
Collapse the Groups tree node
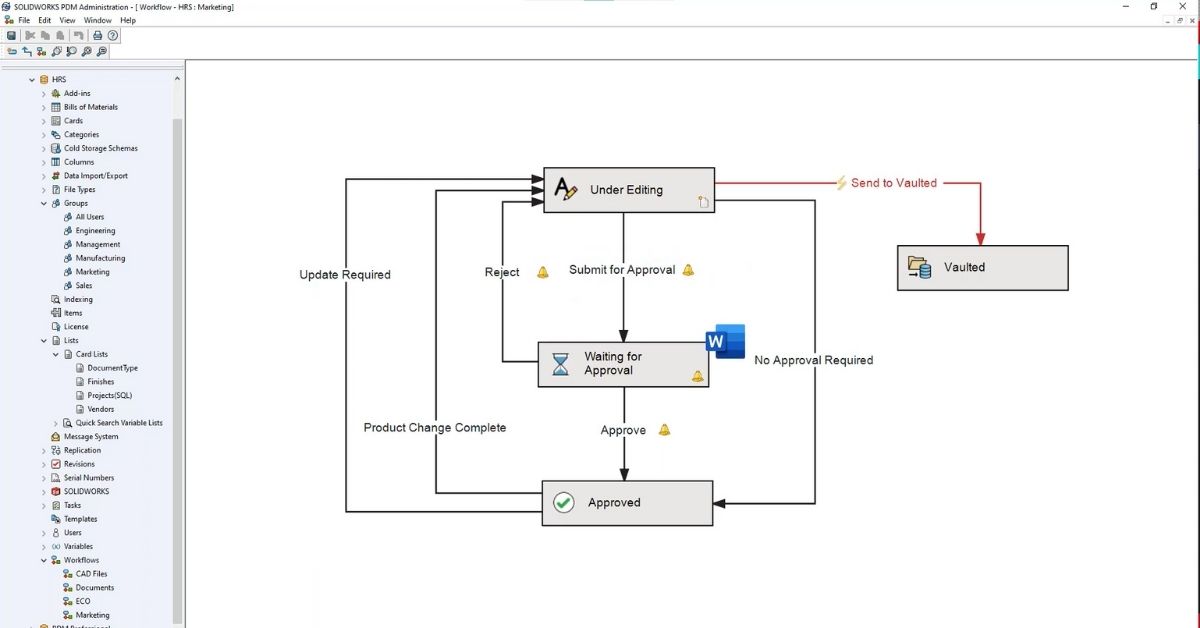(44, 203)
